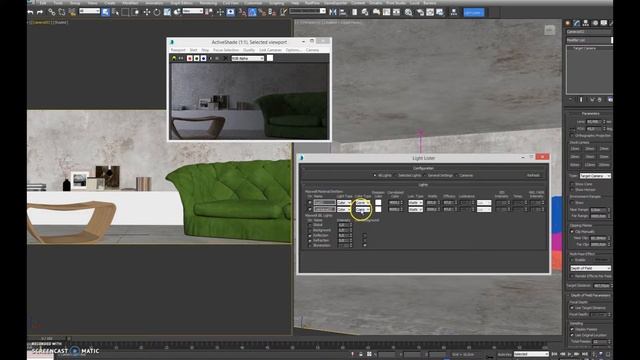Open the Viewport menu in ActiveShade window
Screen dimensions: 640x360
point(178,50)
